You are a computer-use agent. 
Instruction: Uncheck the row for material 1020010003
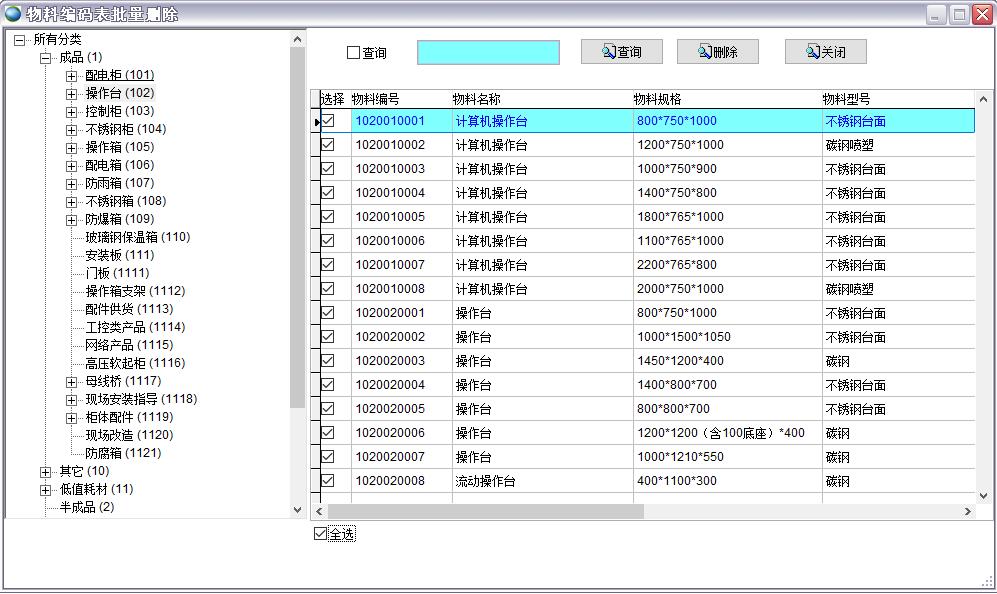(327, 169)
